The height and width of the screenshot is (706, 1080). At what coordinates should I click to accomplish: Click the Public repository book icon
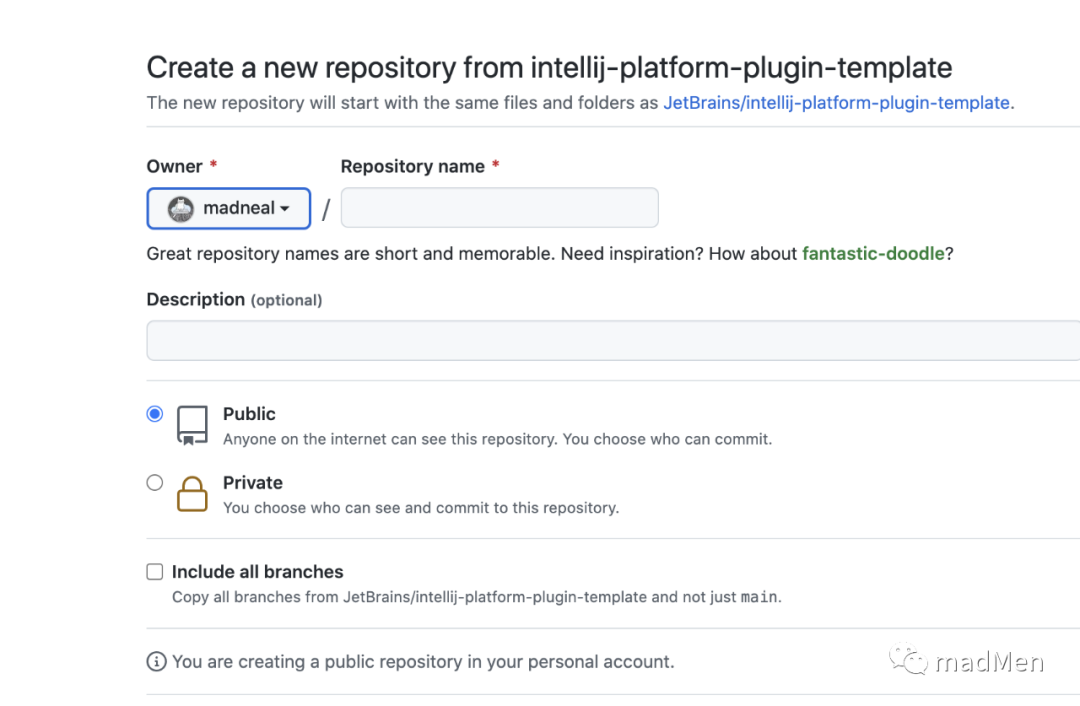[192, 425]
